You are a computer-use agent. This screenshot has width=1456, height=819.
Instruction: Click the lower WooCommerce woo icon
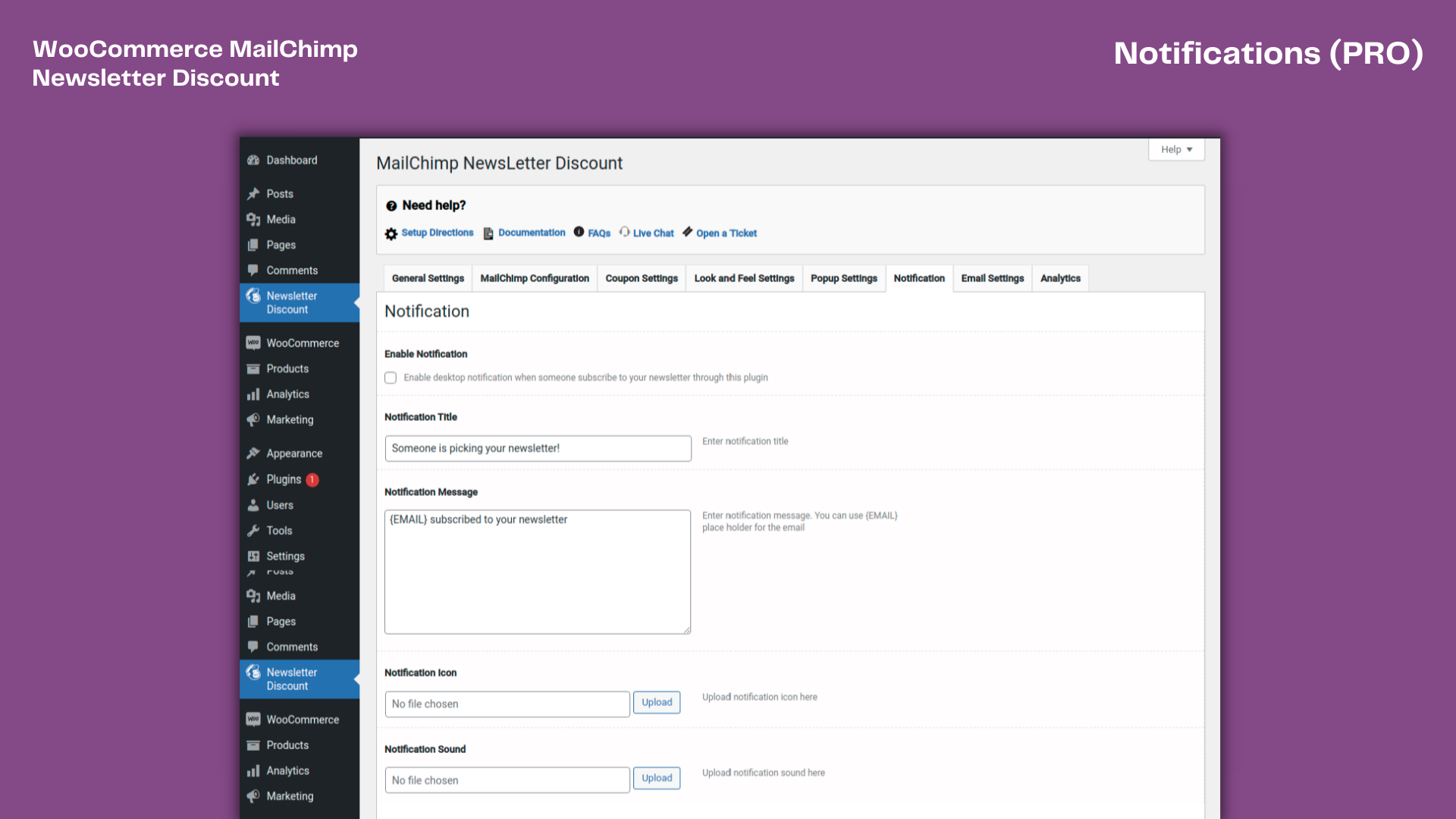pyautogui.click(x=253, y=719)
